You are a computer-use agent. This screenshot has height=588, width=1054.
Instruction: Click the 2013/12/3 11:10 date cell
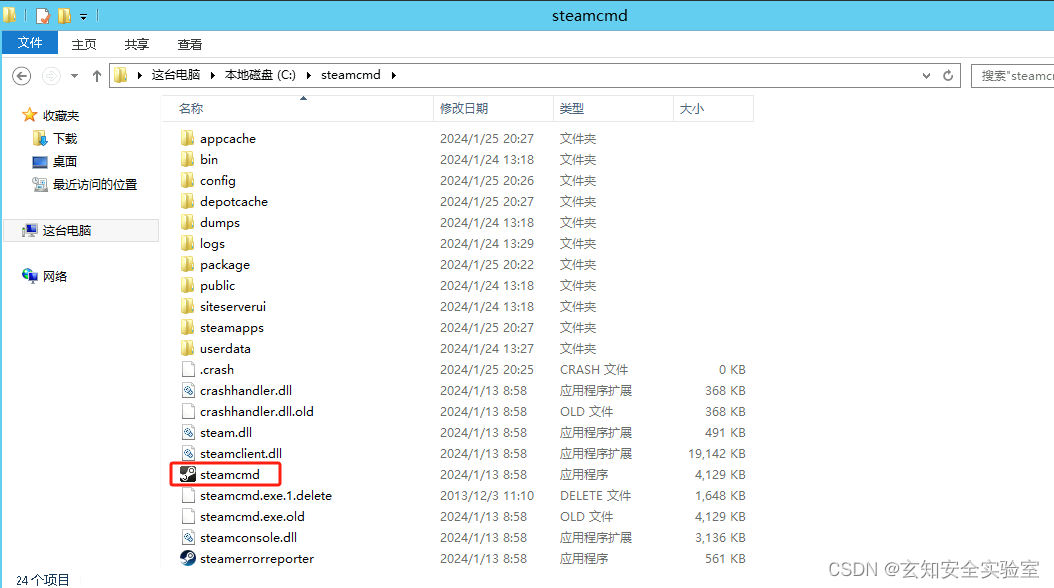click(x=487, y=495)
